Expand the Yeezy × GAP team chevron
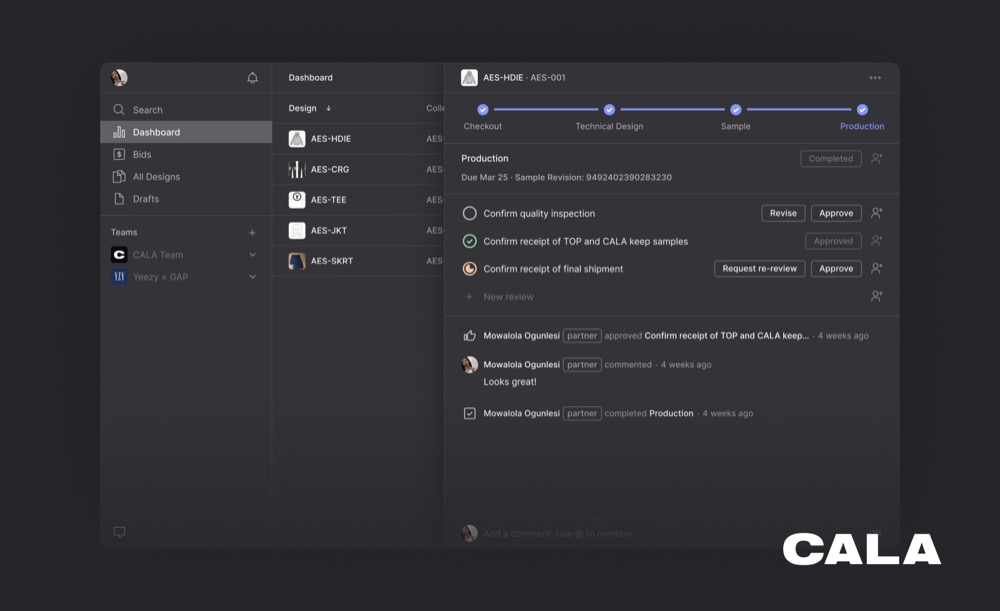This screenshot has width=1000, height=611. coord(252,277)
